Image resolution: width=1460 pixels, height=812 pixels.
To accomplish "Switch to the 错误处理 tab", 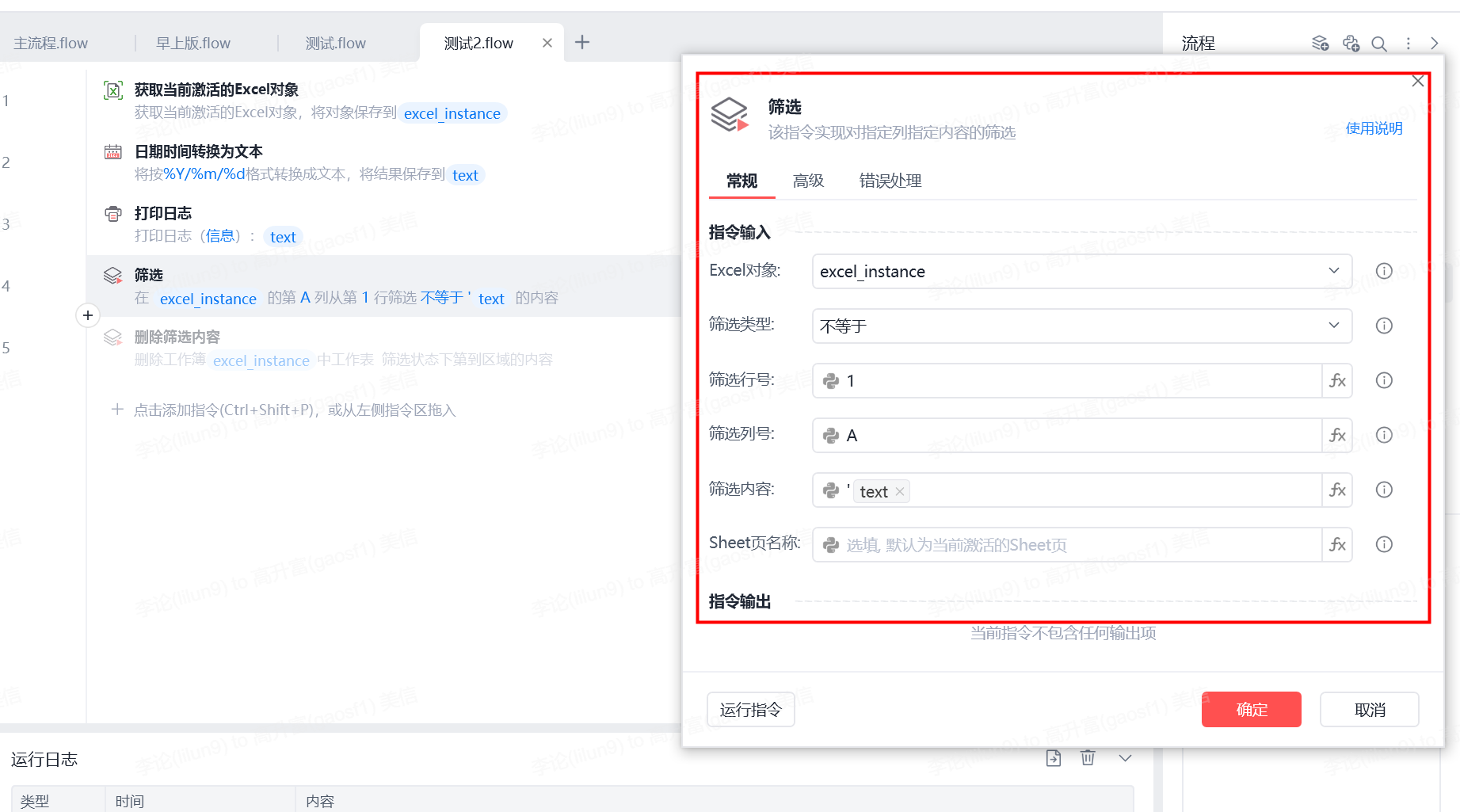I will point(890,181).
